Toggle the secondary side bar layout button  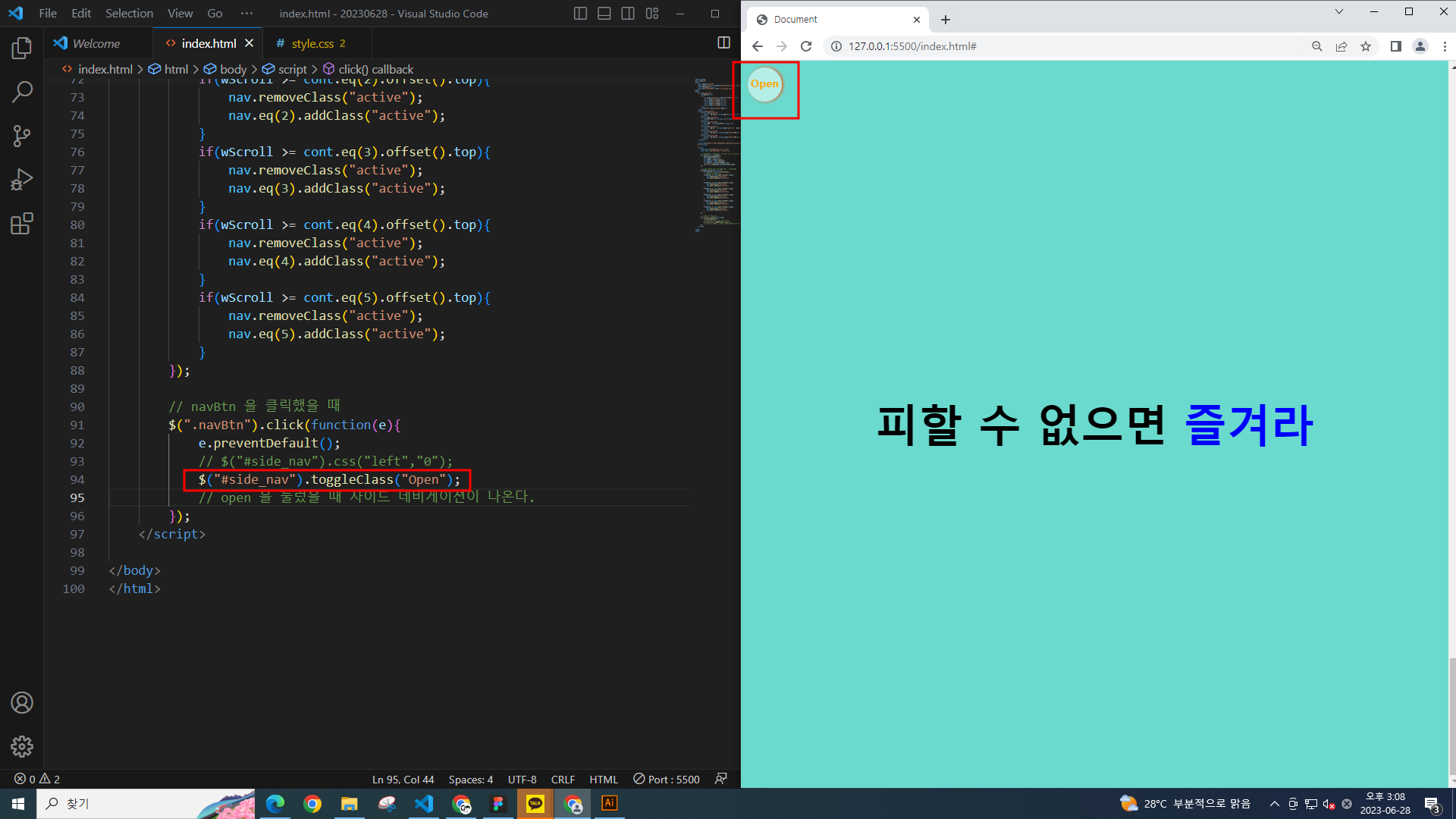click(x=628, y=14)
